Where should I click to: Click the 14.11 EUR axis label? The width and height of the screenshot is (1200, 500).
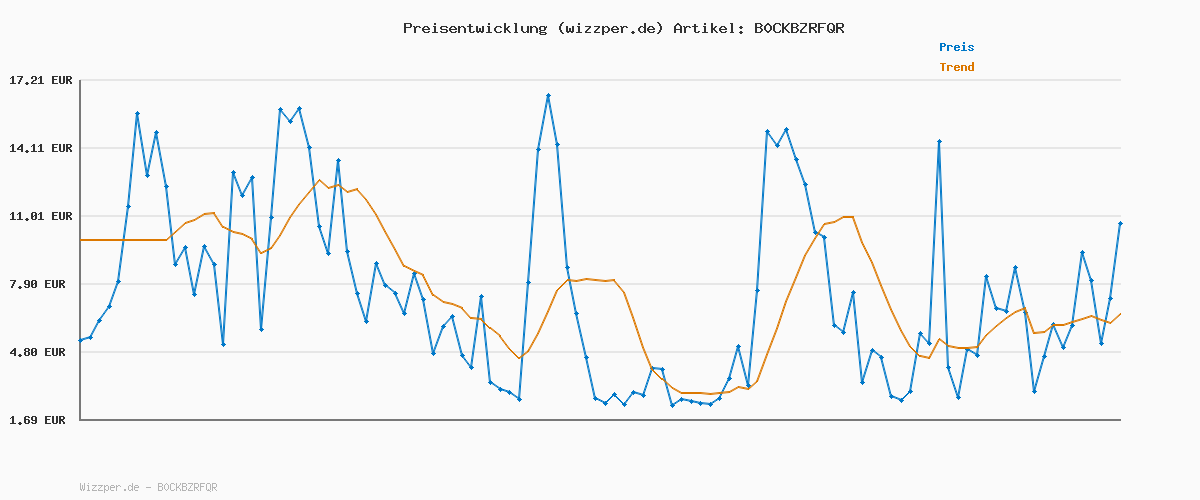pos(40,148)
